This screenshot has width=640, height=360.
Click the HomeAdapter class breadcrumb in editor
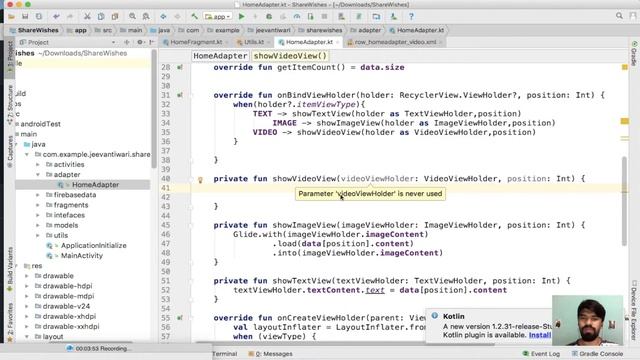220,56
